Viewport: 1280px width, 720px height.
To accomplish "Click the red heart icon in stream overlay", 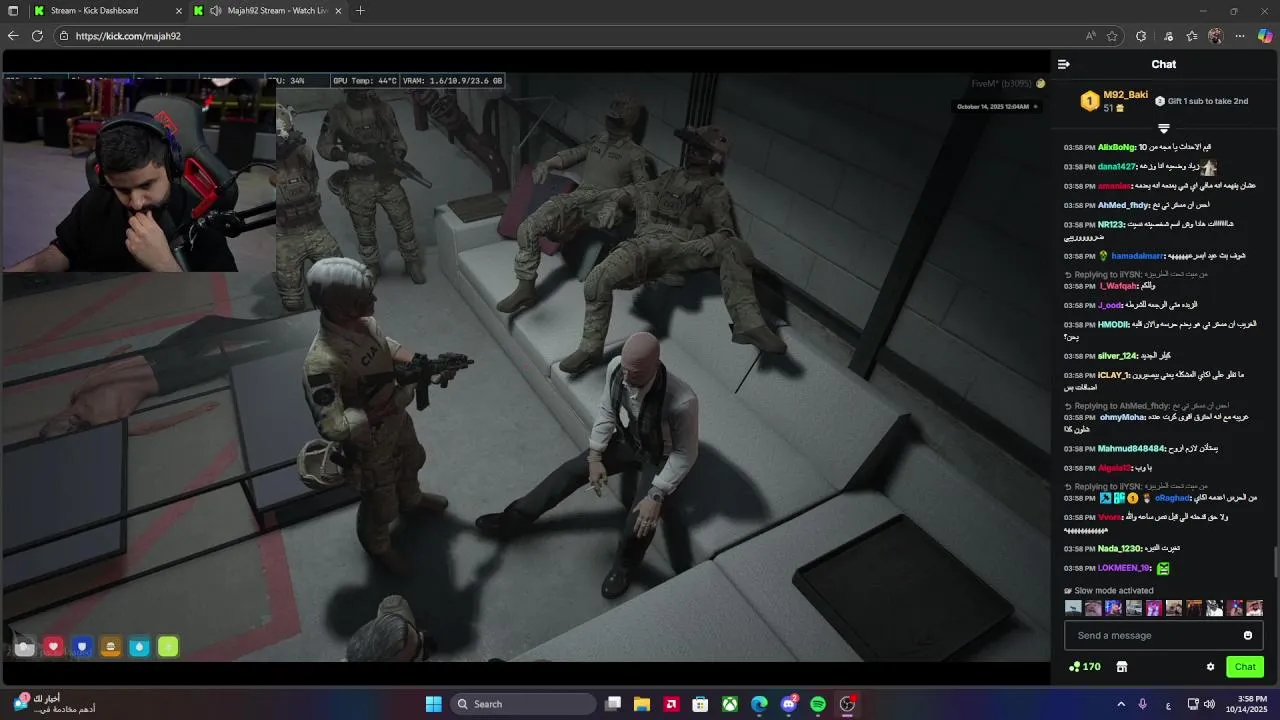I will (53, 647).
